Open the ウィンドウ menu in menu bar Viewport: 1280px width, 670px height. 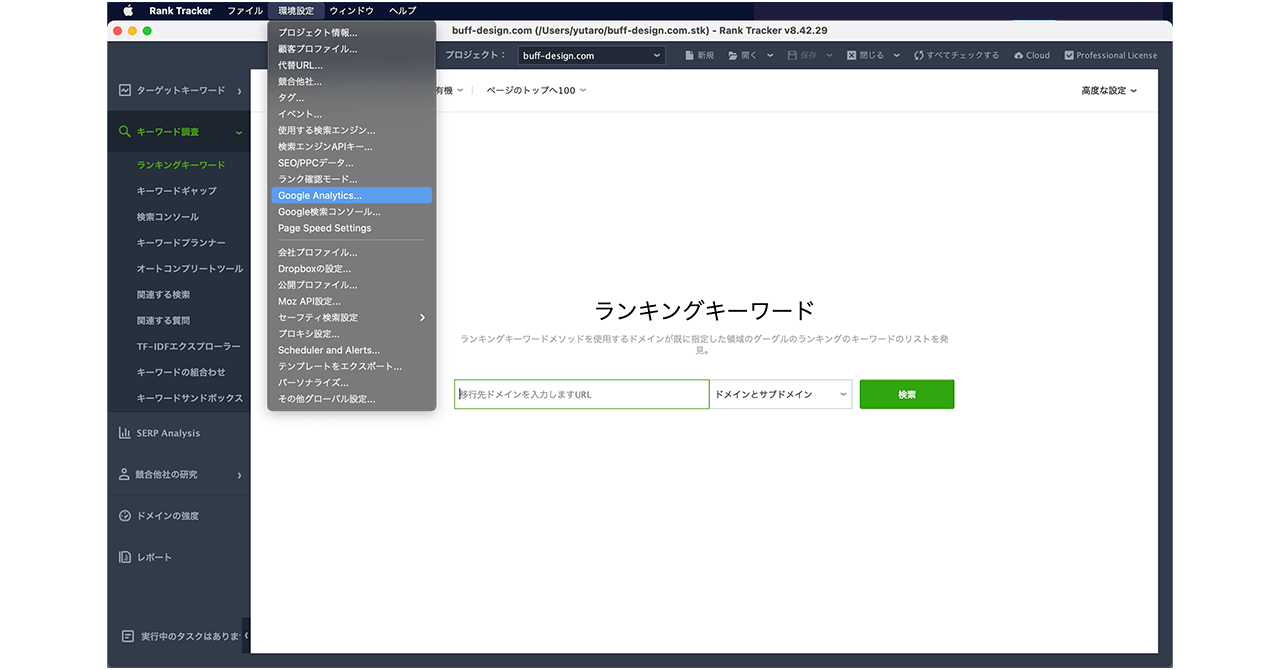[x=351, y=11]
